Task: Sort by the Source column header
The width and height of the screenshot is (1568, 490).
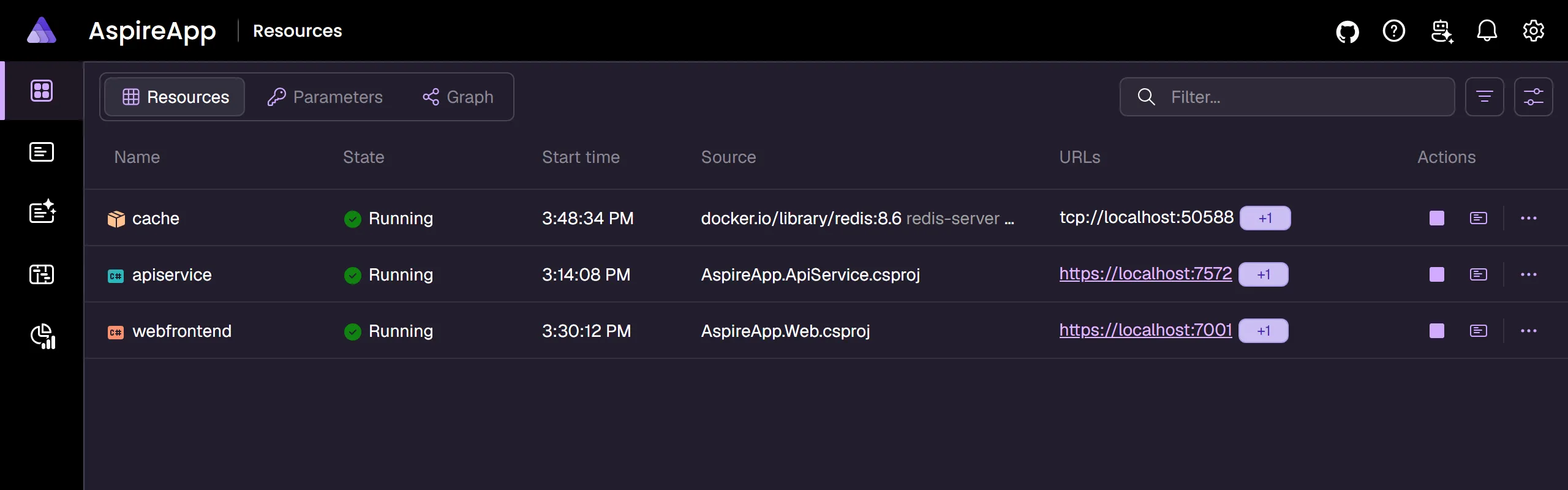Action: click(728, 157)
